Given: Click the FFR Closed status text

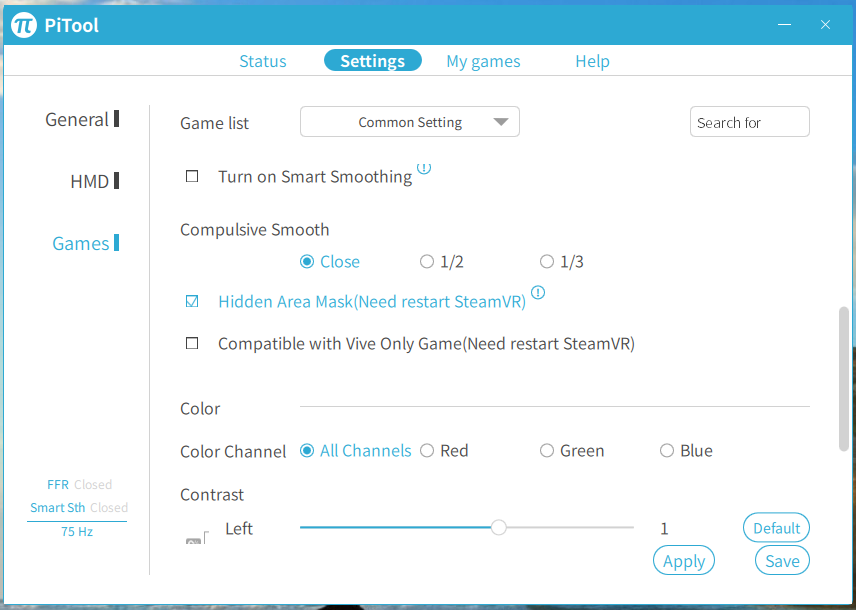Looking at the screenshot, I should pyautogui.click(x=80, y=484).
